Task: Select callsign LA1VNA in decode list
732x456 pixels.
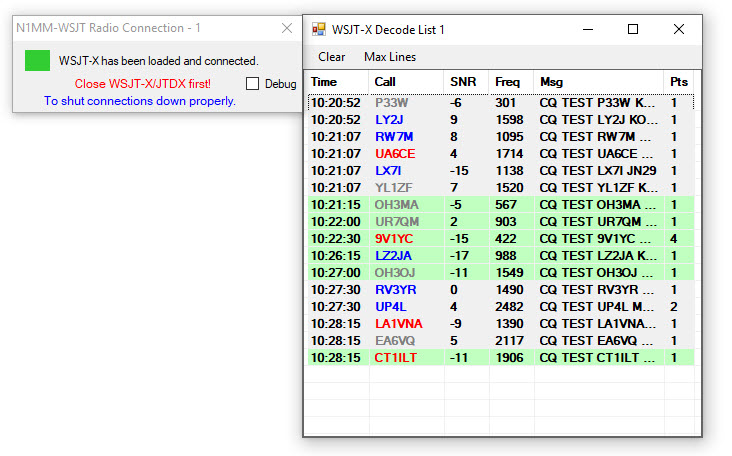Action: 399,324
